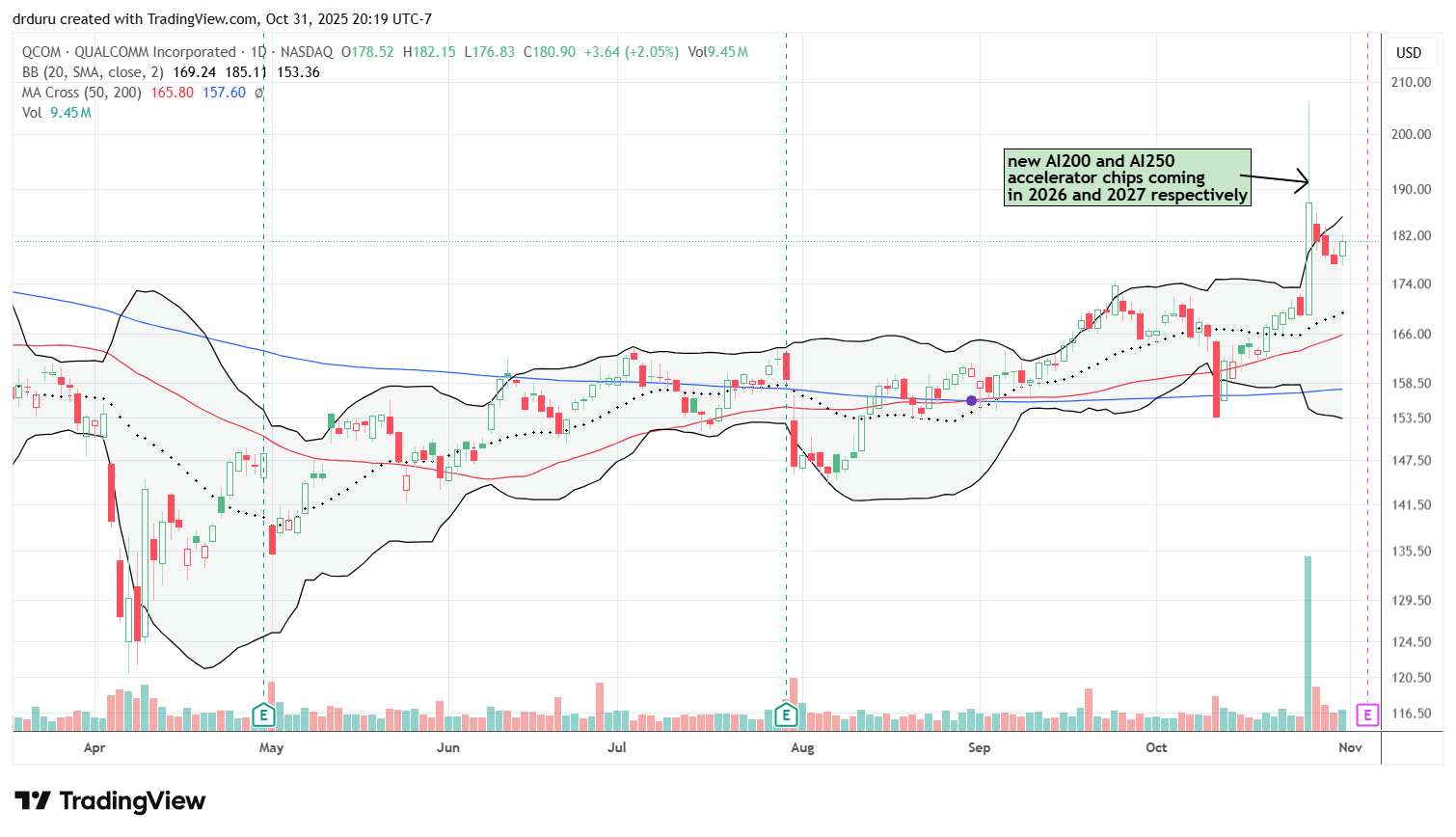Click the TradingView logo at bottom left
The width and height of the screenshot is (1456, 837).
tap(110, 801)
